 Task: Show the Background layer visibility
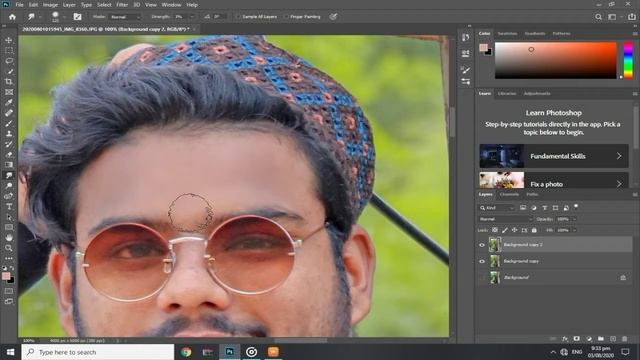pos(482,278)
